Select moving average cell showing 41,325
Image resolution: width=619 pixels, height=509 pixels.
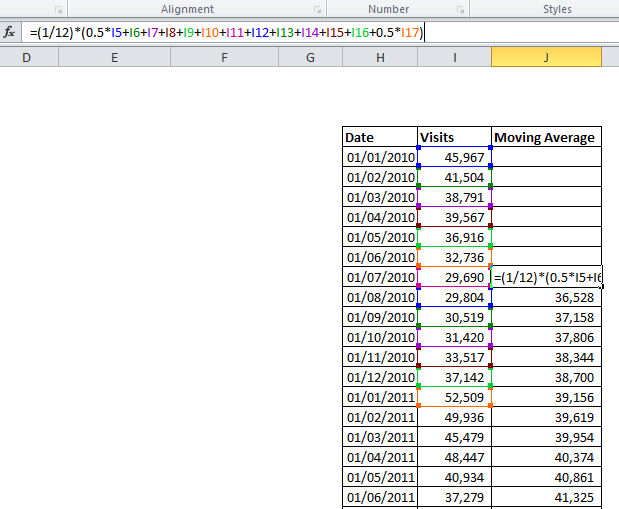pyautogui.click(x=546, y=497)
